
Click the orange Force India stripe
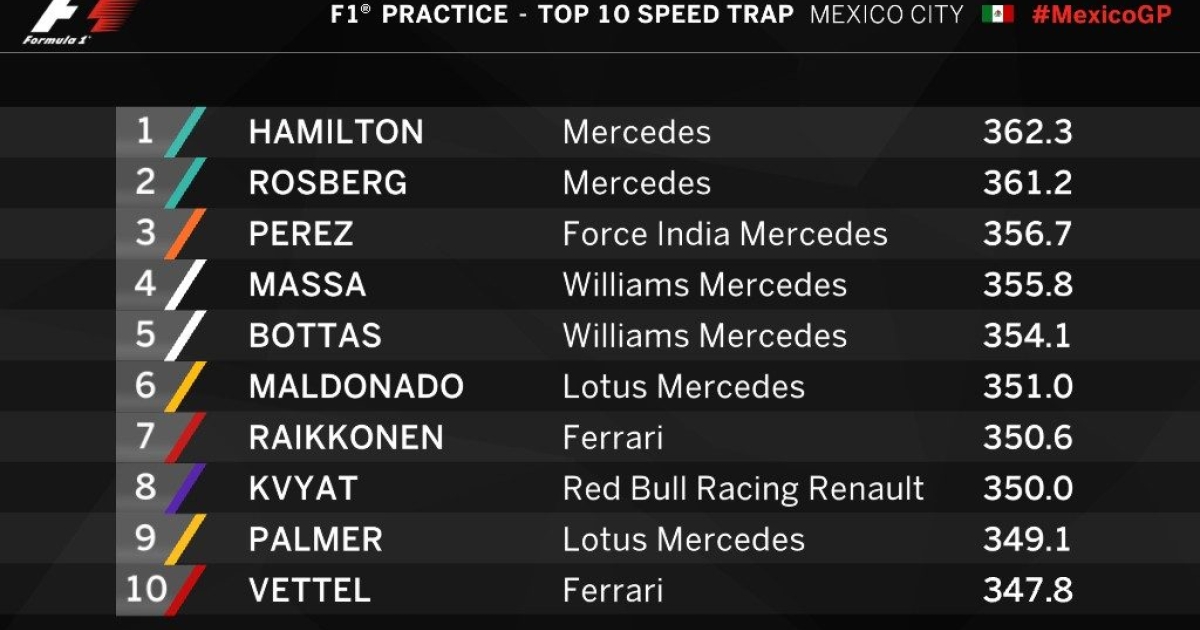(185, 234)
